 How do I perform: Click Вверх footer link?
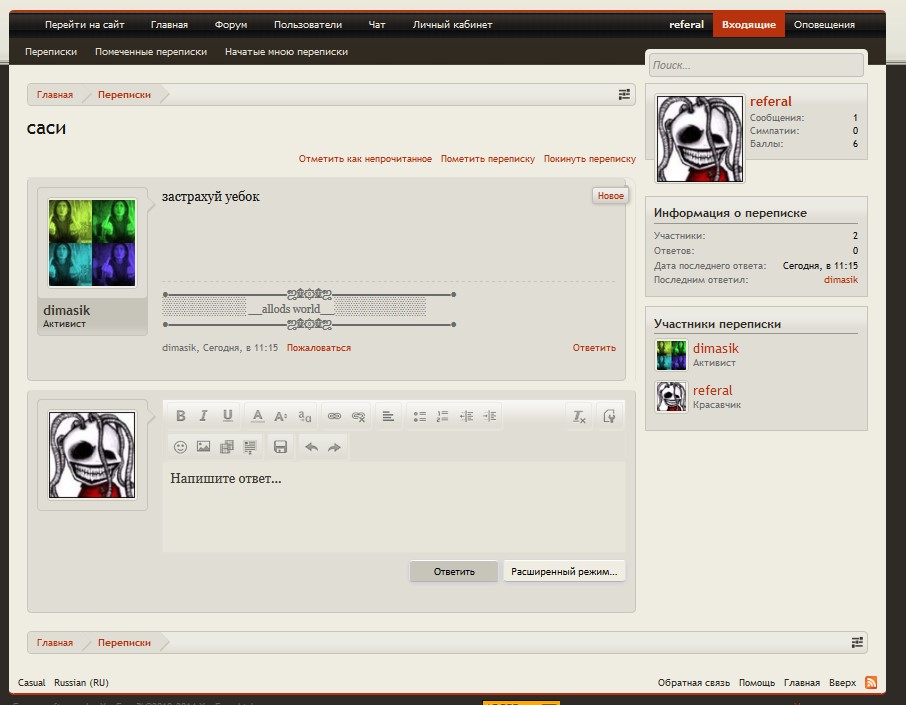[842, 682]
